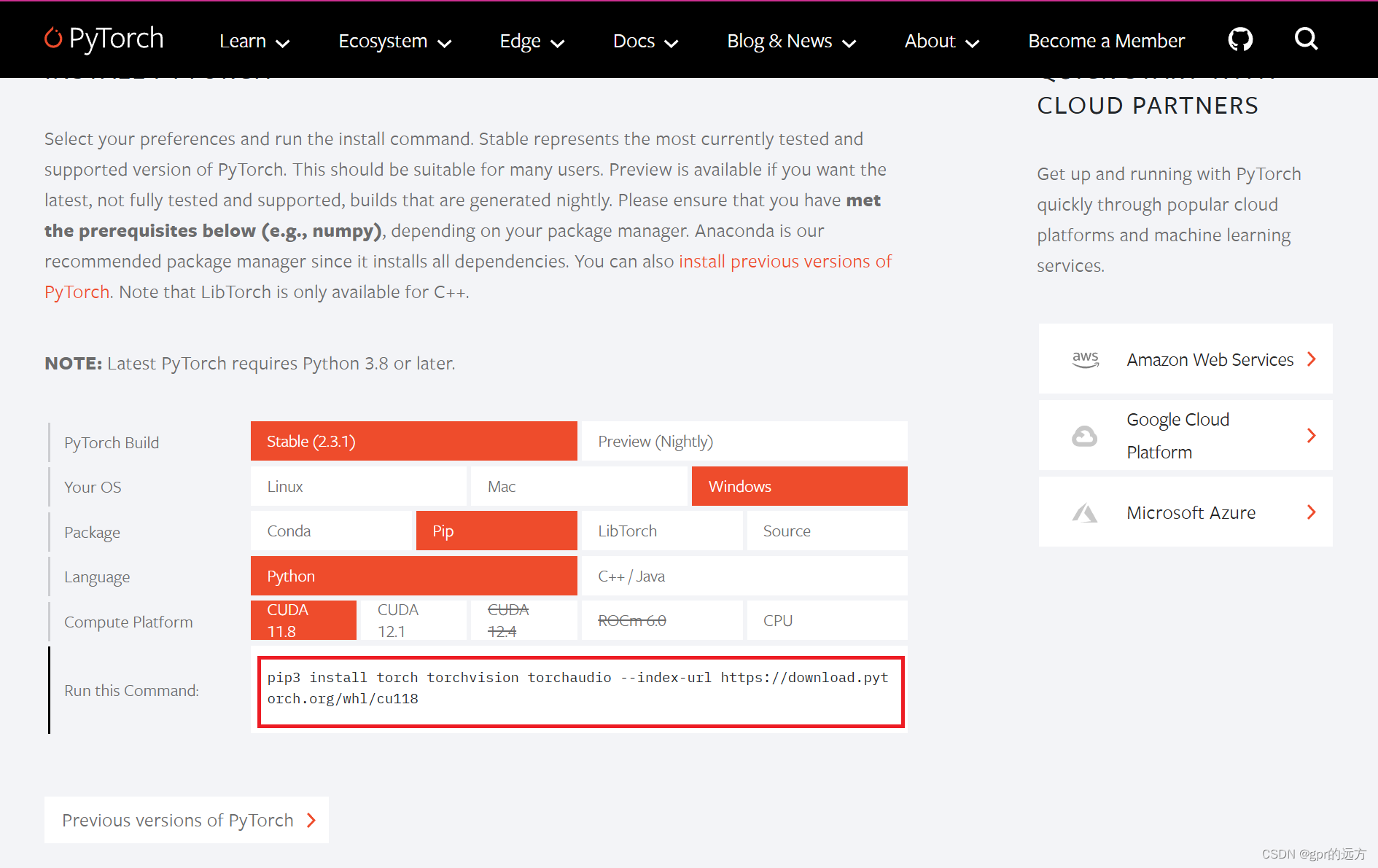Click the Language row label

click(97, 576)
